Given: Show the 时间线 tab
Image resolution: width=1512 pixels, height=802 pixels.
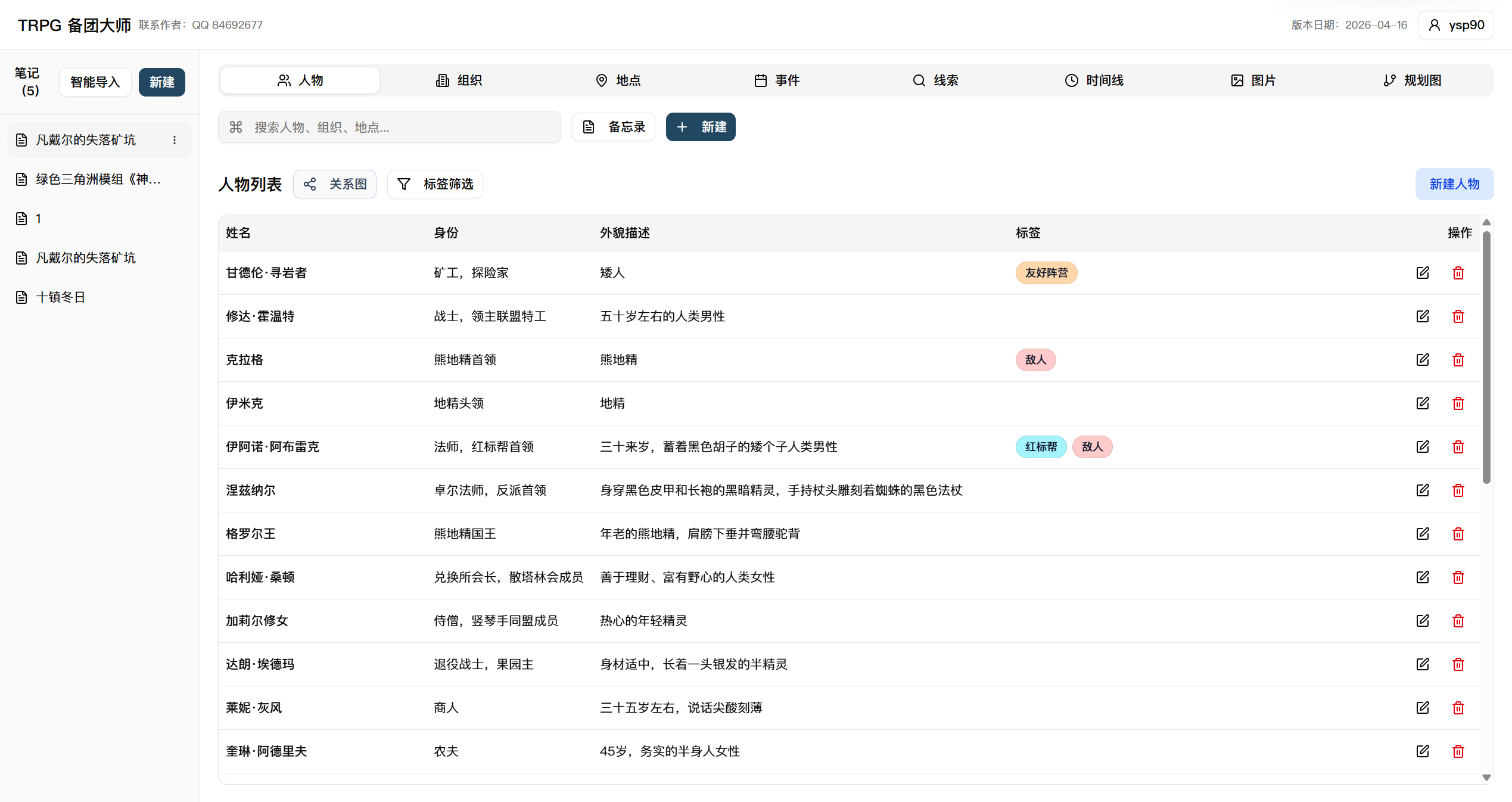Looking at the screenshot, I should [x=1094, y=80].
